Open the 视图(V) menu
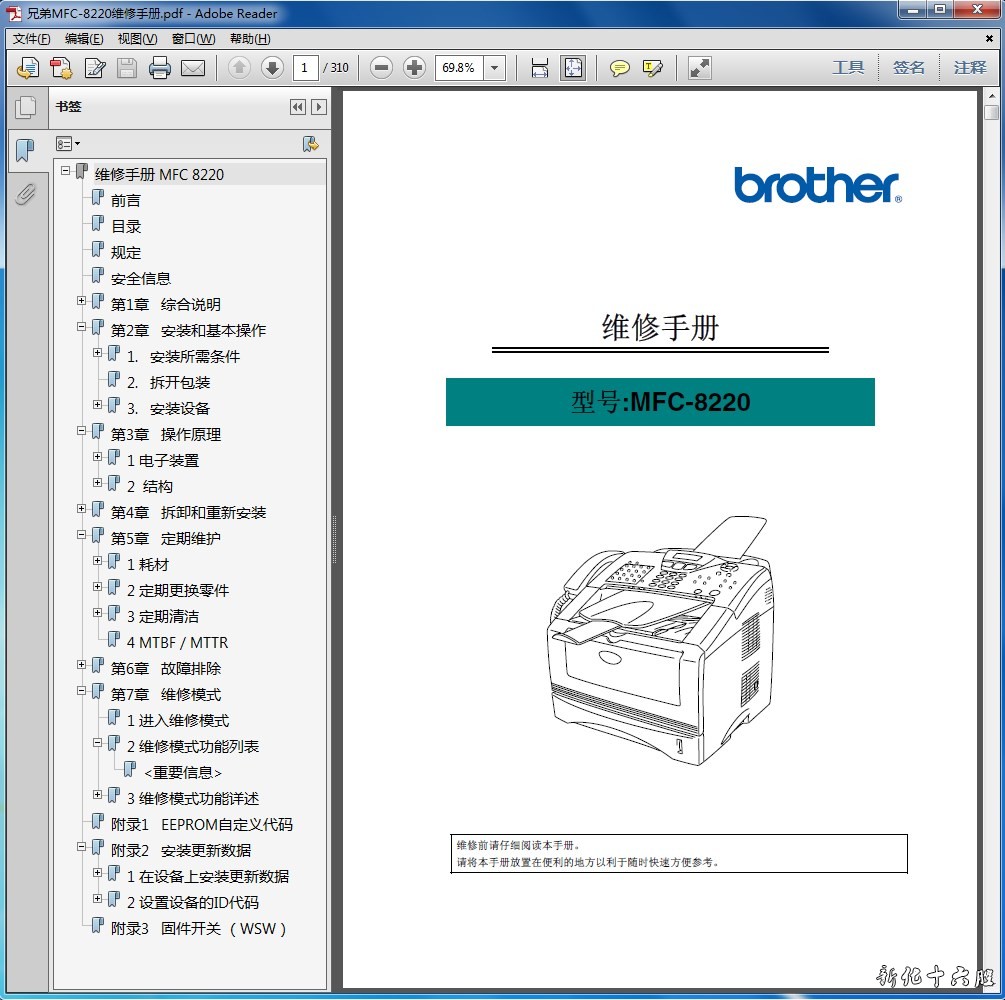 pos(137,39)
